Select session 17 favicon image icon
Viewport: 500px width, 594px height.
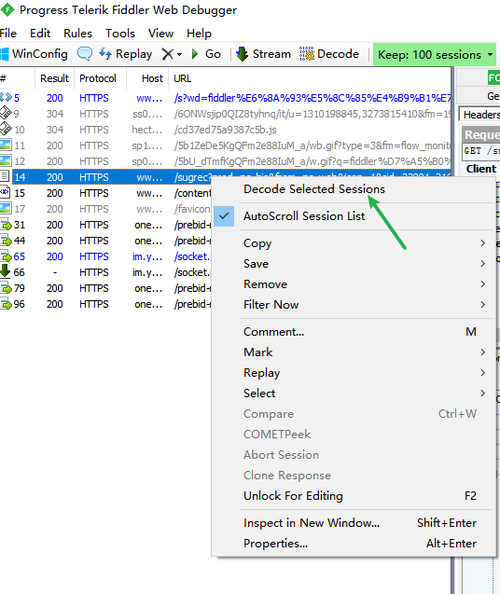tap(6, 208)
